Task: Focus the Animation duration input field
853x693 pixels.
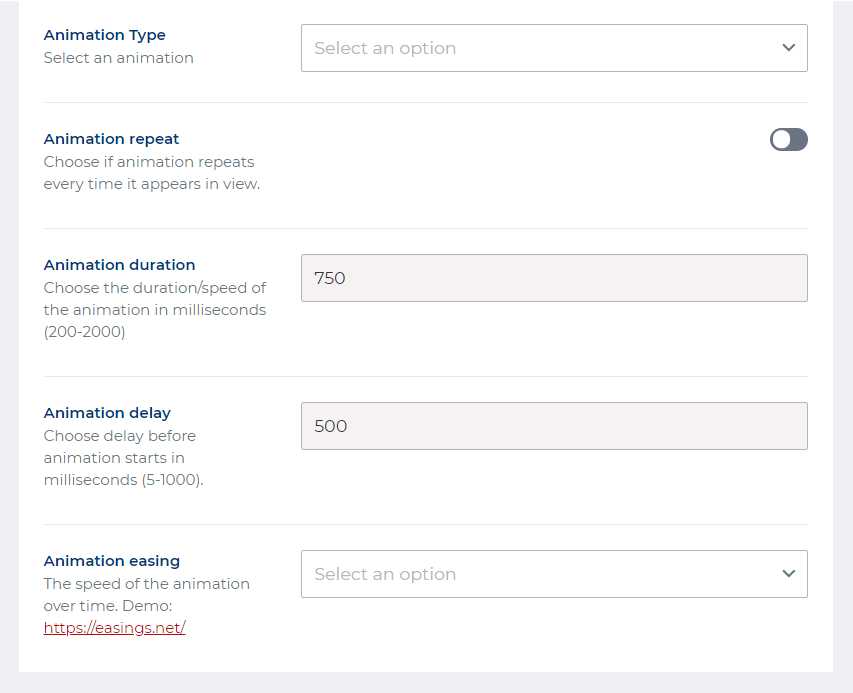Action: (554, 278)
